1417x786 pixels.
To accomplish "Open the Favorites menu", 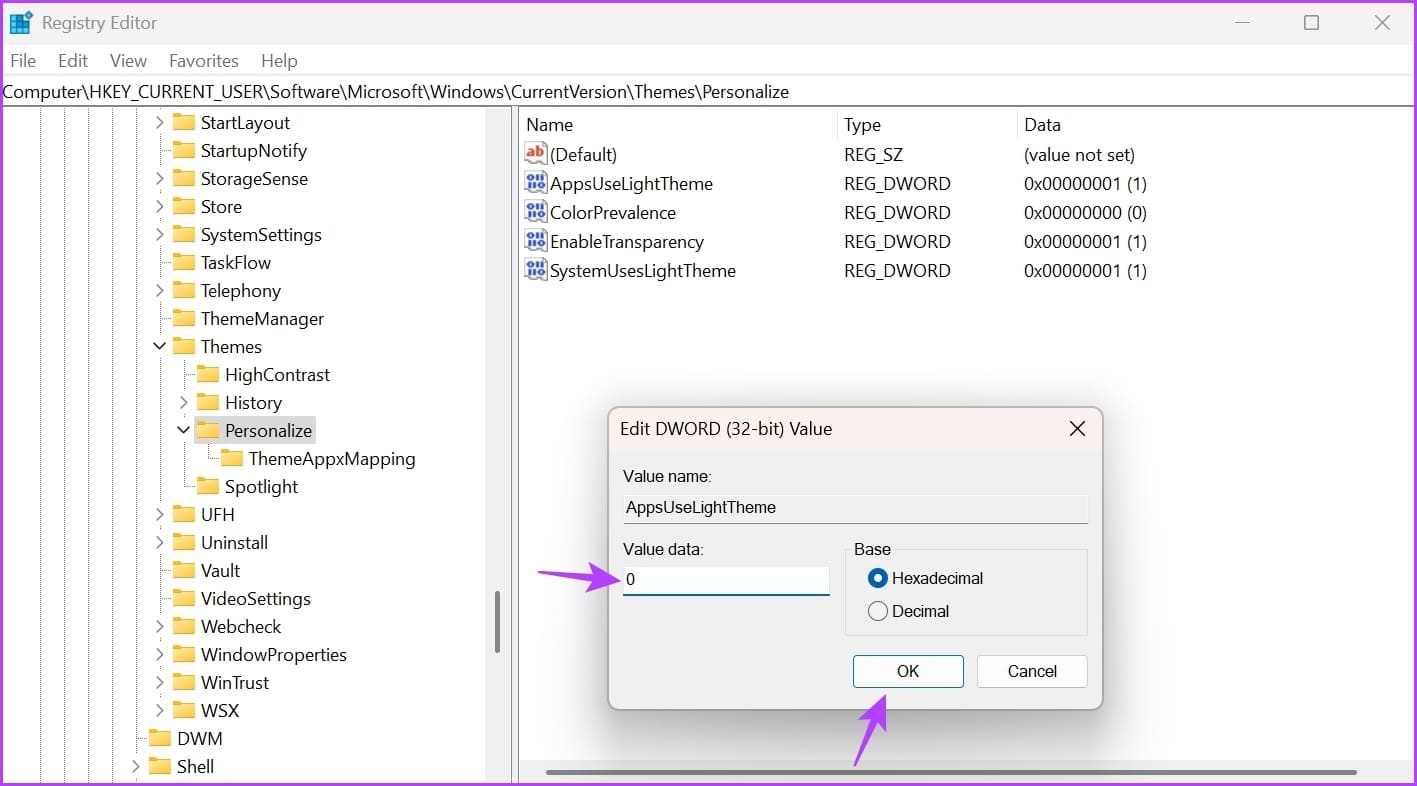I will coord(204,61).
